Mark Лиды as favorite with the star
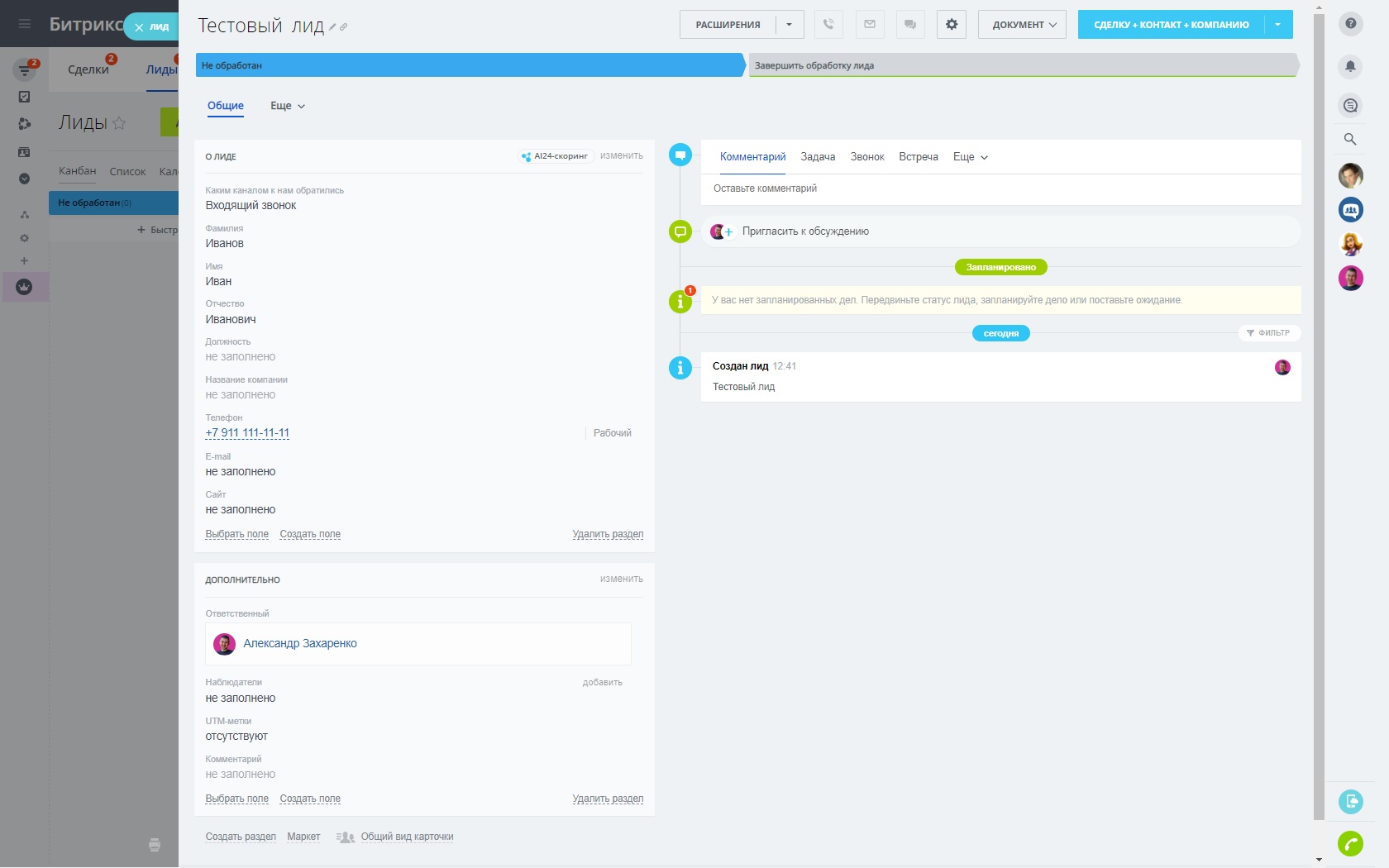The height and width of the screenshot is (868, 1389). [x=119, y=123]
